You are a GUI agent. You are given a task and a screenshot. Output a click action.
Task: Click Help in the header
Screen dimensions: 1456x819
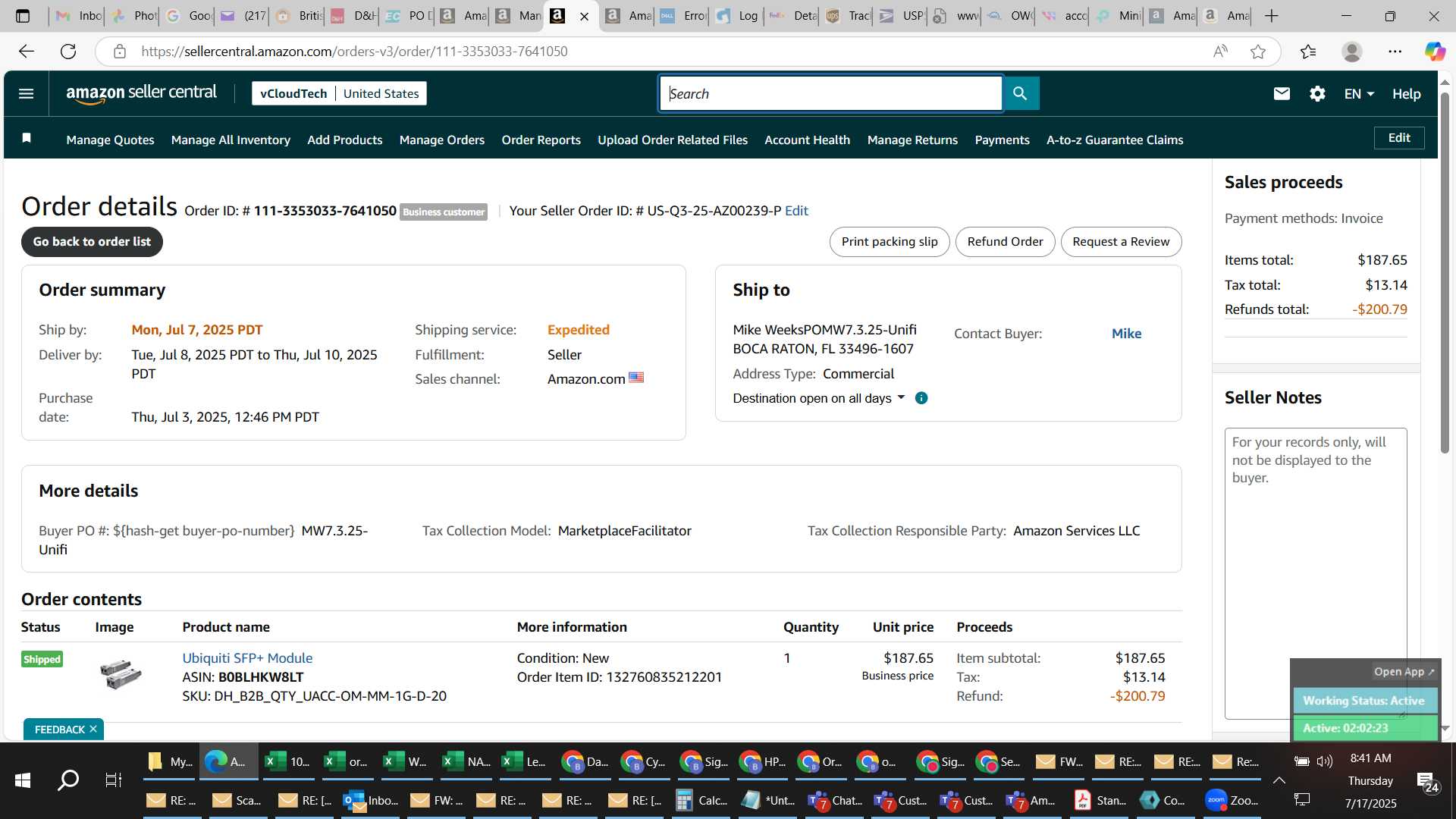pos(1406,93)
